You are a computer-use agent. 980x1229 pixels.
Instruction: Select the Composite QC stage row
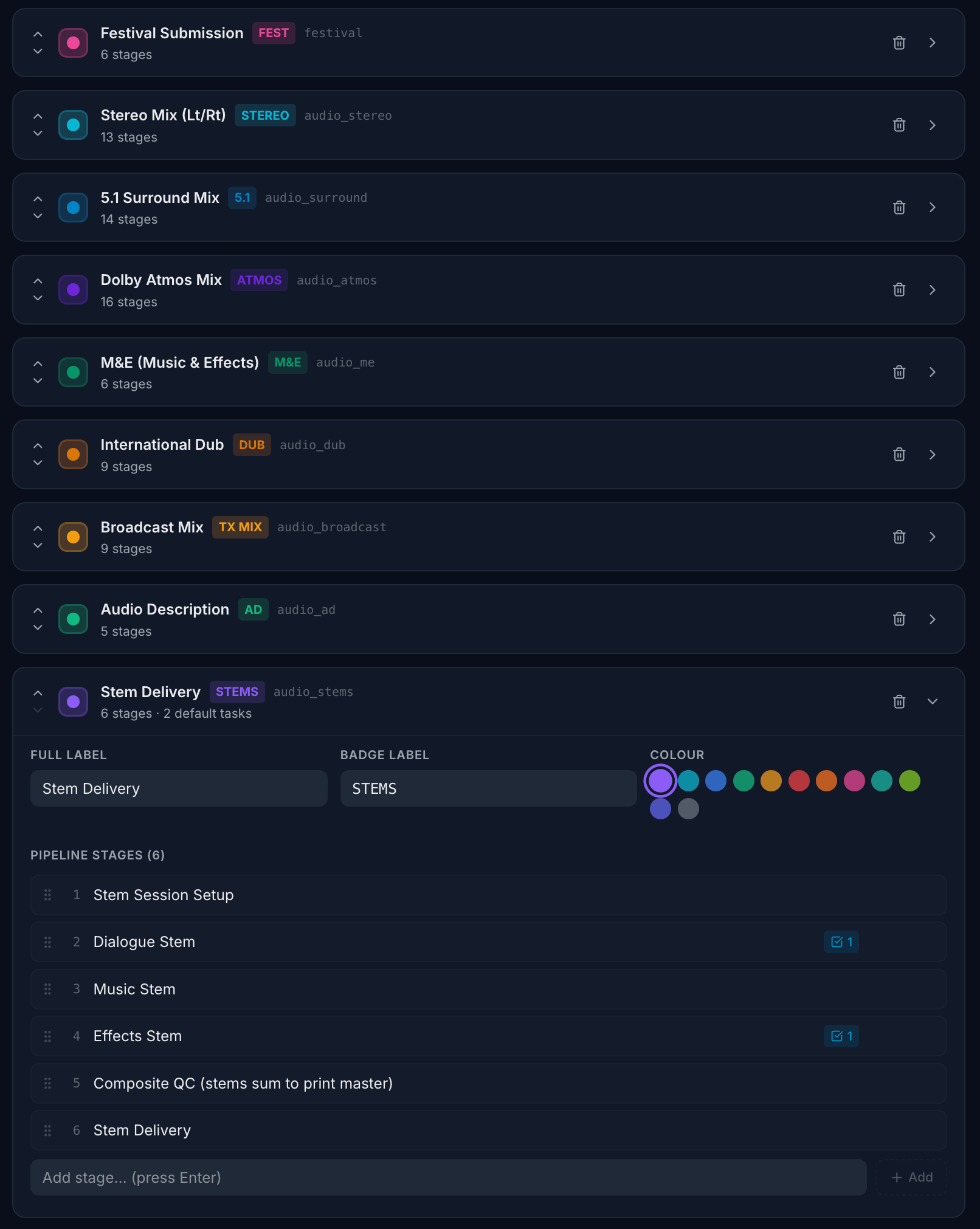pos(489,1083)
